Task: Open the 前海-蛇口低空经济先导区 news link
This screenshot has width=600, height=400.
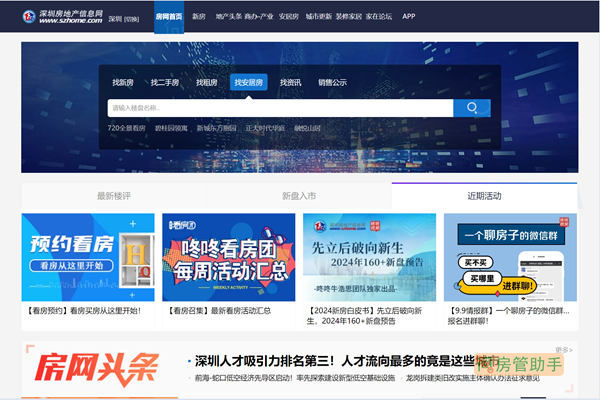Action: coord(295,378)
